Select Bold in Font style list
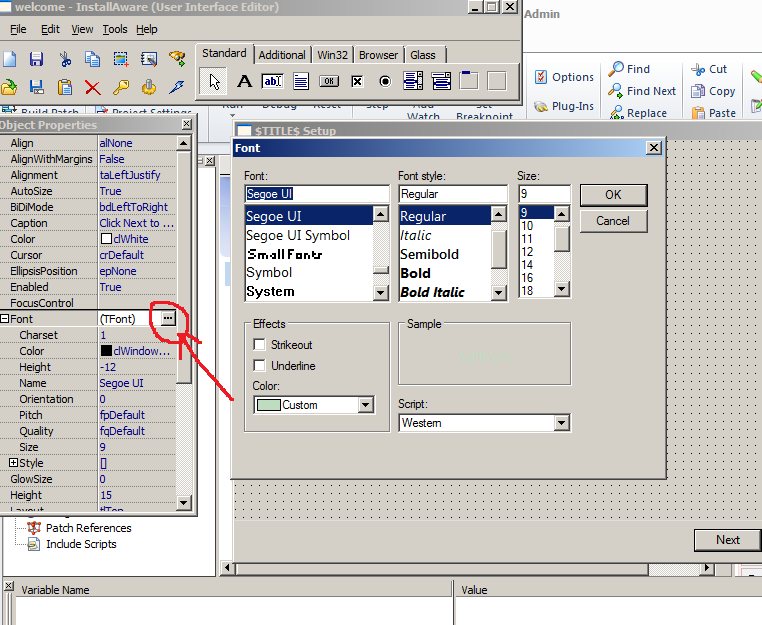The width and height of the screenshot is (762, 625). 416,273
